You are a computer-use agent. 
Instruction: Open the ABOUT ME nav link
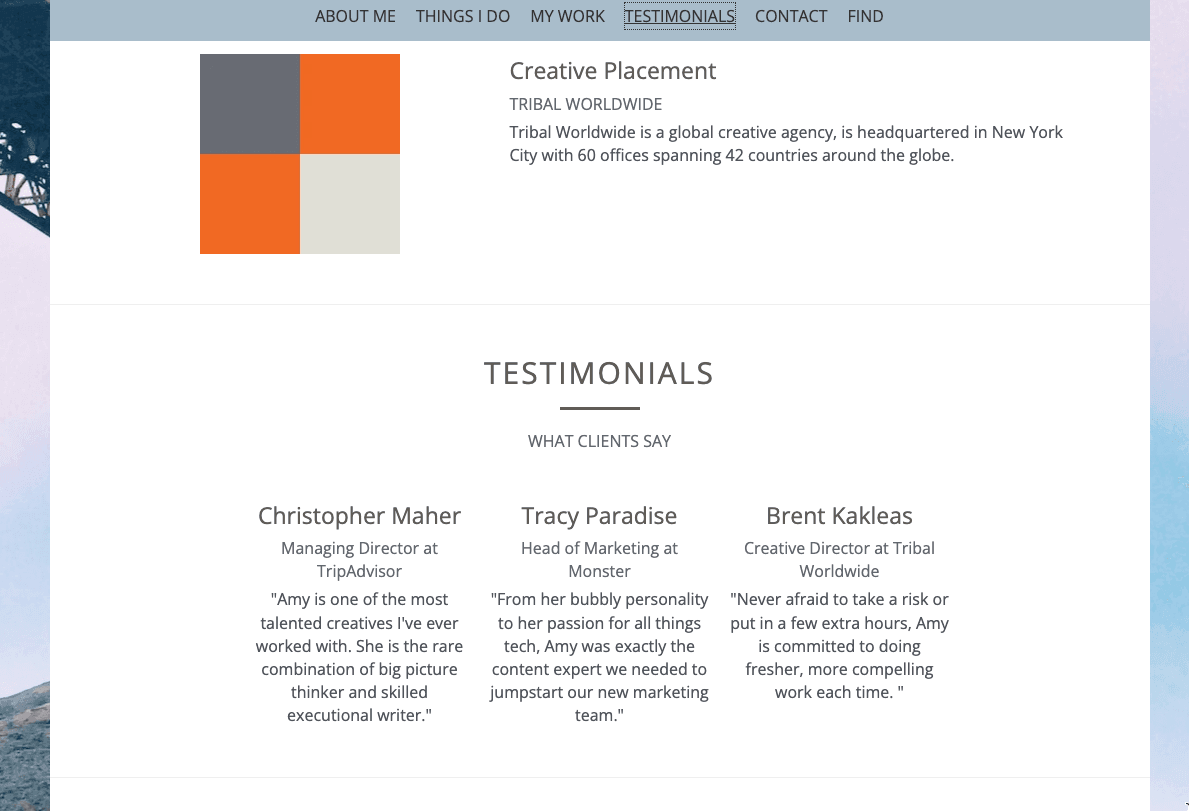coord(355,16)
